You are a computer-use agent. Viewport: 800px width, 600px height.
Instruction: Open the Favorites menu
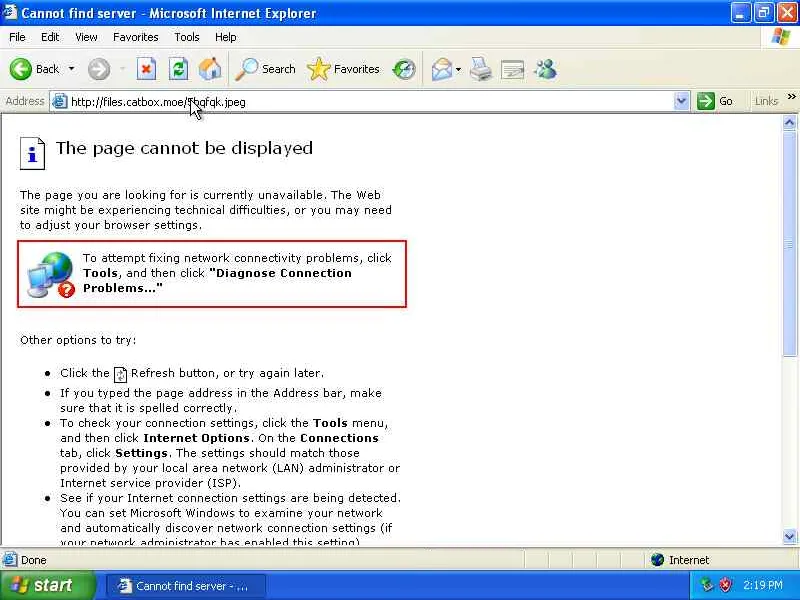136,37
